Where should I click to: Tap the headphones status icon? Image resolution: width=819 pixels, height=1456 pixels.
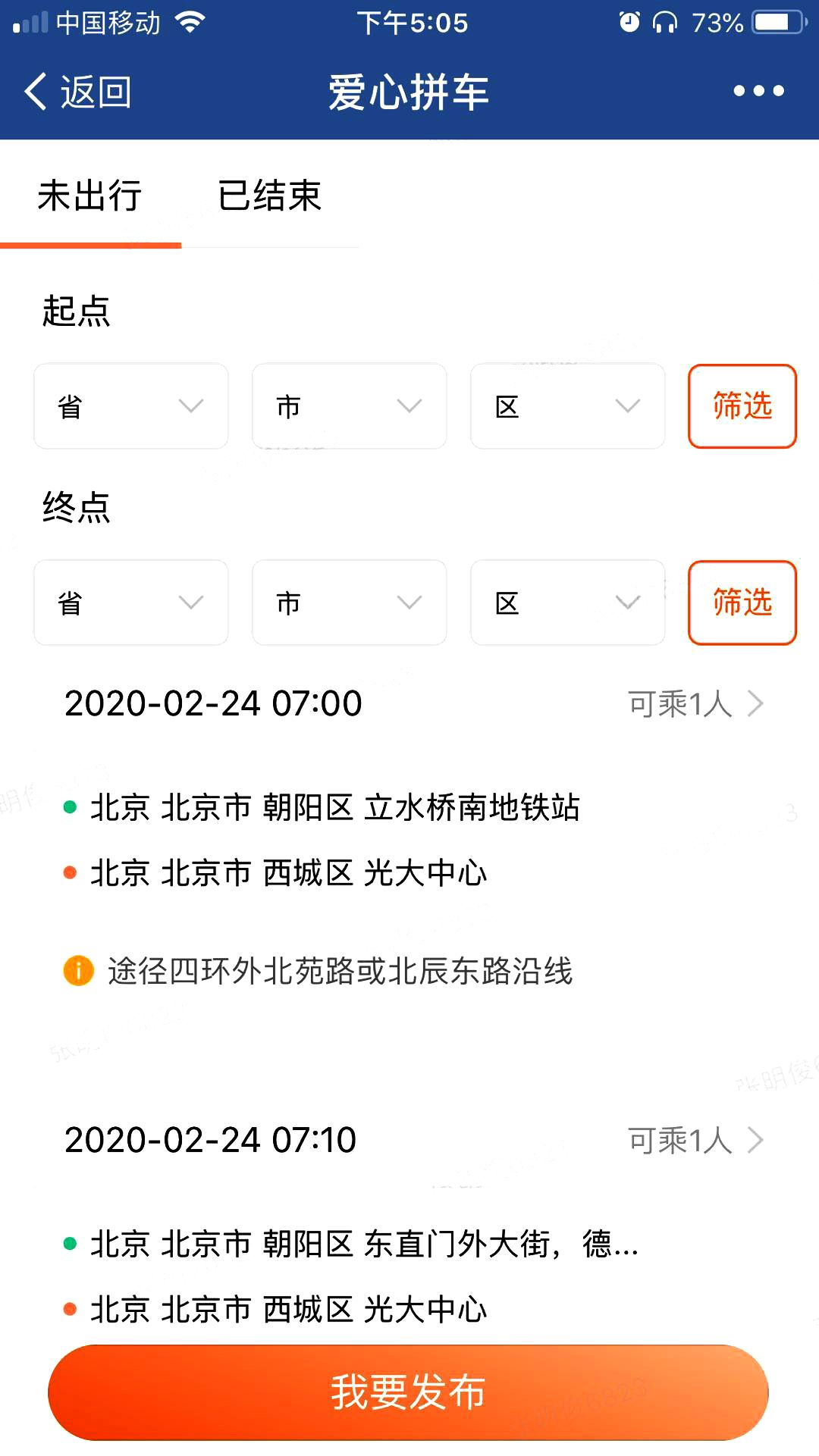(665, 23)
